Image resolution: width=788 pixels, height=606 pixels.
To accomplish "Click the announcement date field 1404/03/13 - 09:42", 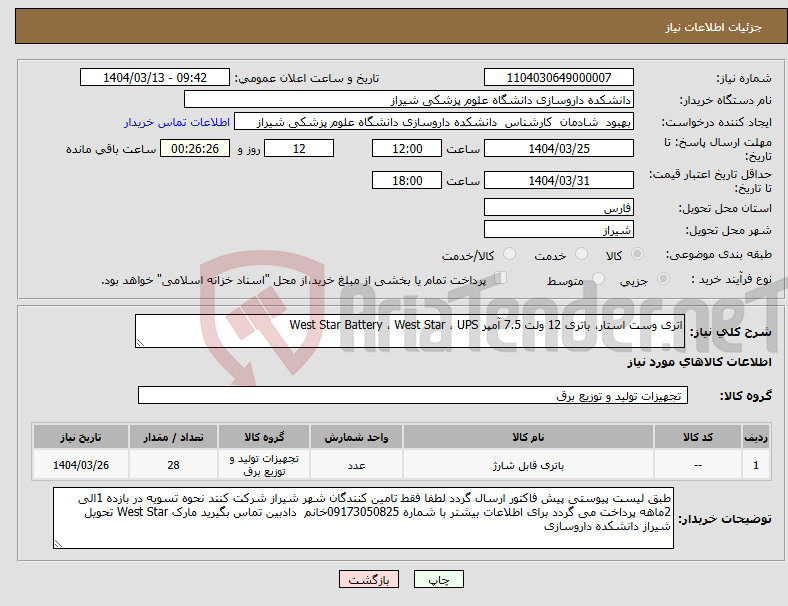I will 155,77.
